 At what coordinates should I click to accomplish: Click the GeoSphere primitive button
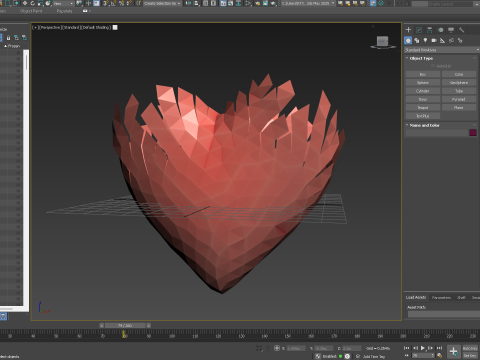pyautogui.click(x=459, y=83)
